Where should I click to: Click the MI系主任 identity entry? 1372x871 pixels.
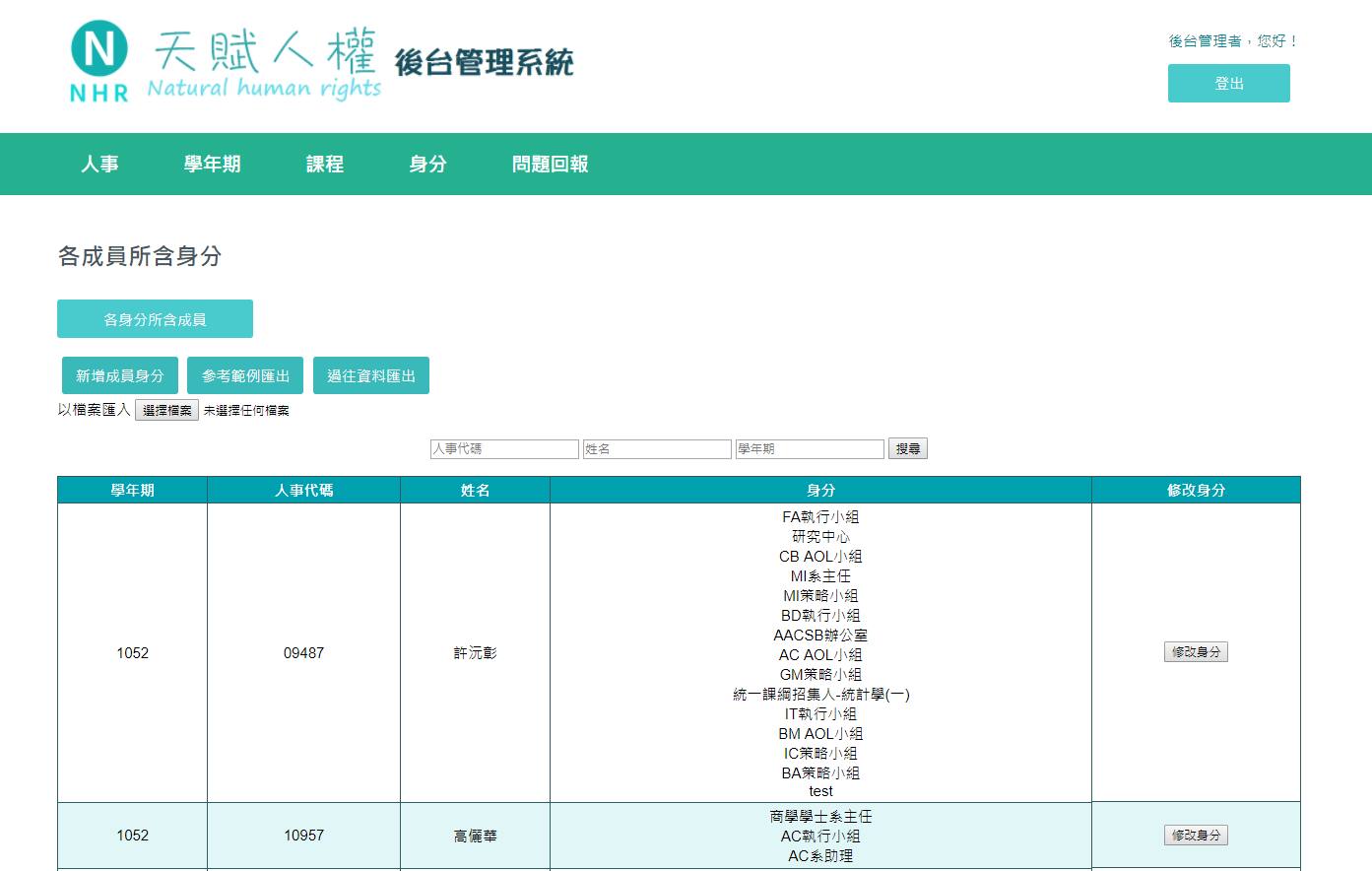(820, 576)
